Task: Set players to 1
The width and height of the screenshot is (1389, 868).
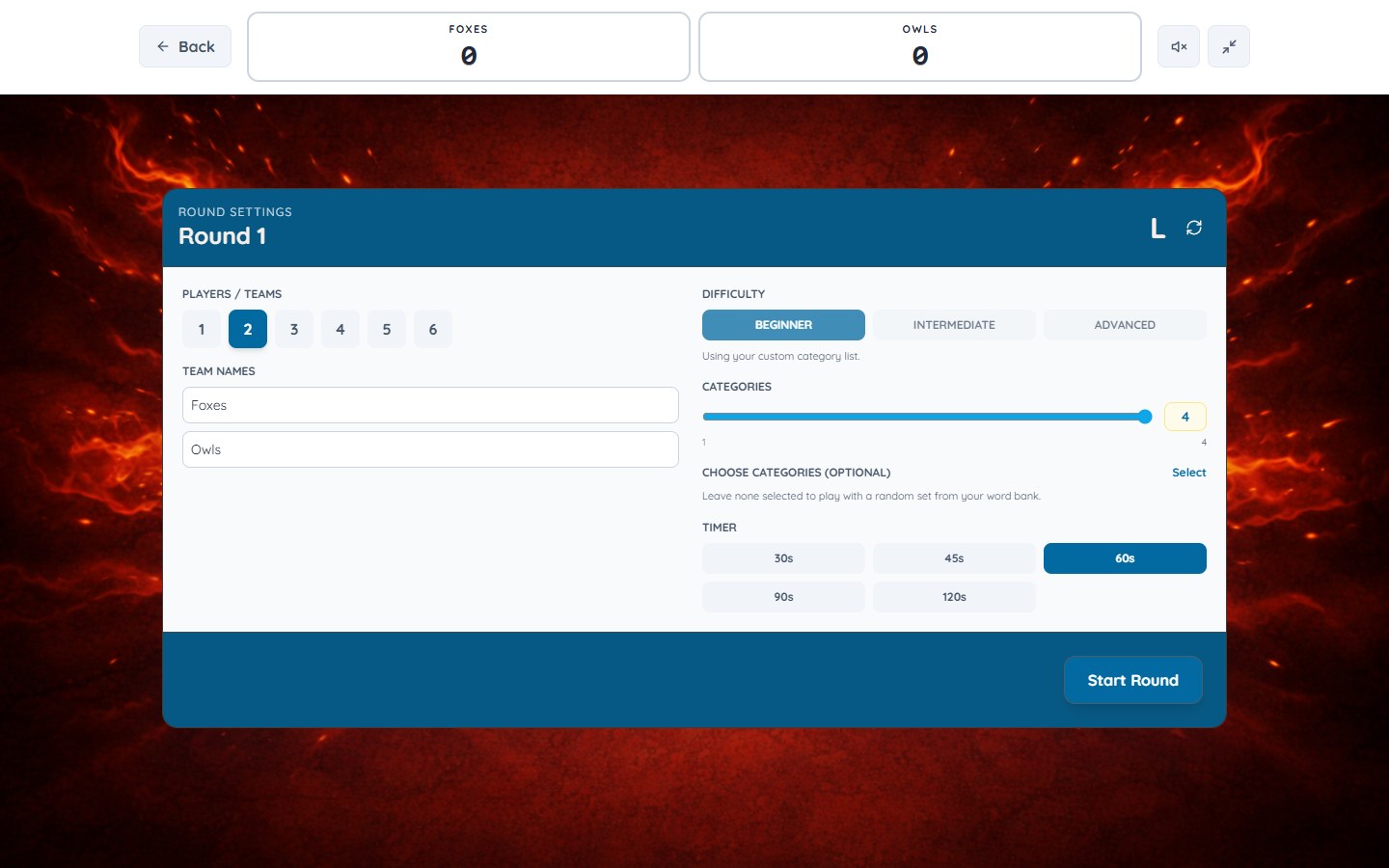Action: 202,329
